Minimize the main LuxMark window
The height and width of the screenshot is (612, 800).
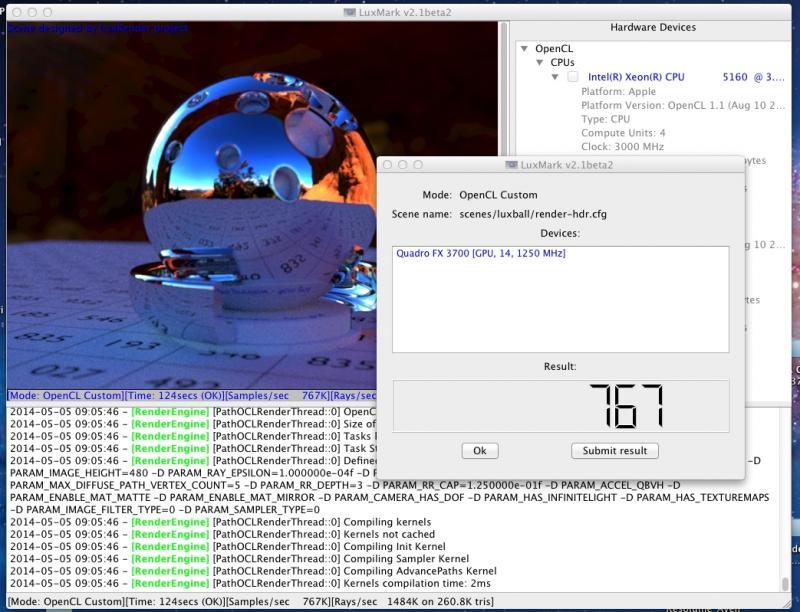pos(31,11)
